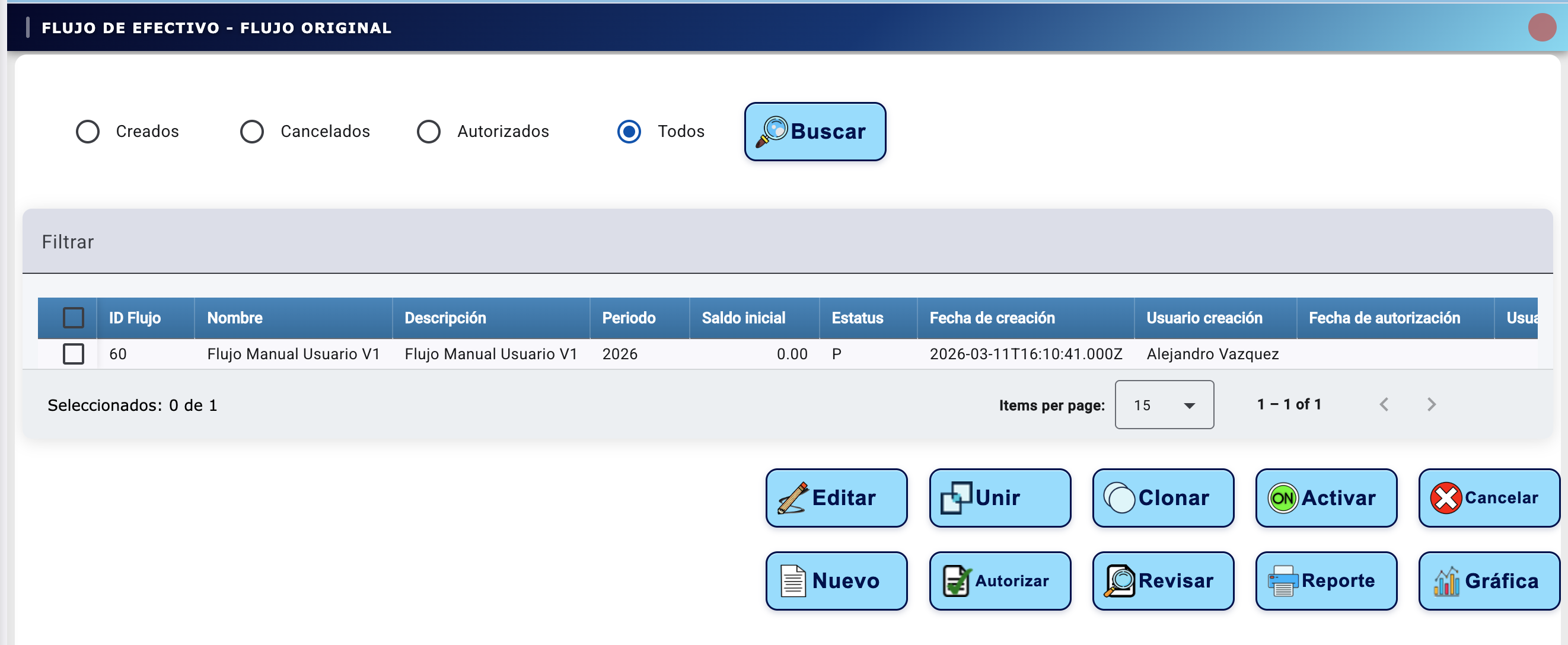Choose the Autorizados radio filter
The image size is (1568, 645).
429,132
